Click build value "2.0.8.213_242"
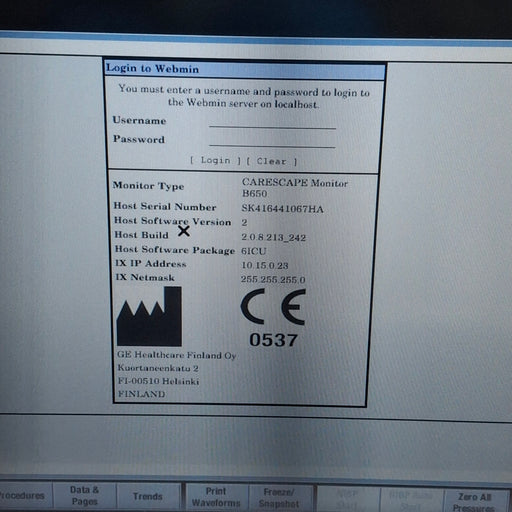Image resolution: width=512 pixels, height=512 pixels. click(274, 237)
